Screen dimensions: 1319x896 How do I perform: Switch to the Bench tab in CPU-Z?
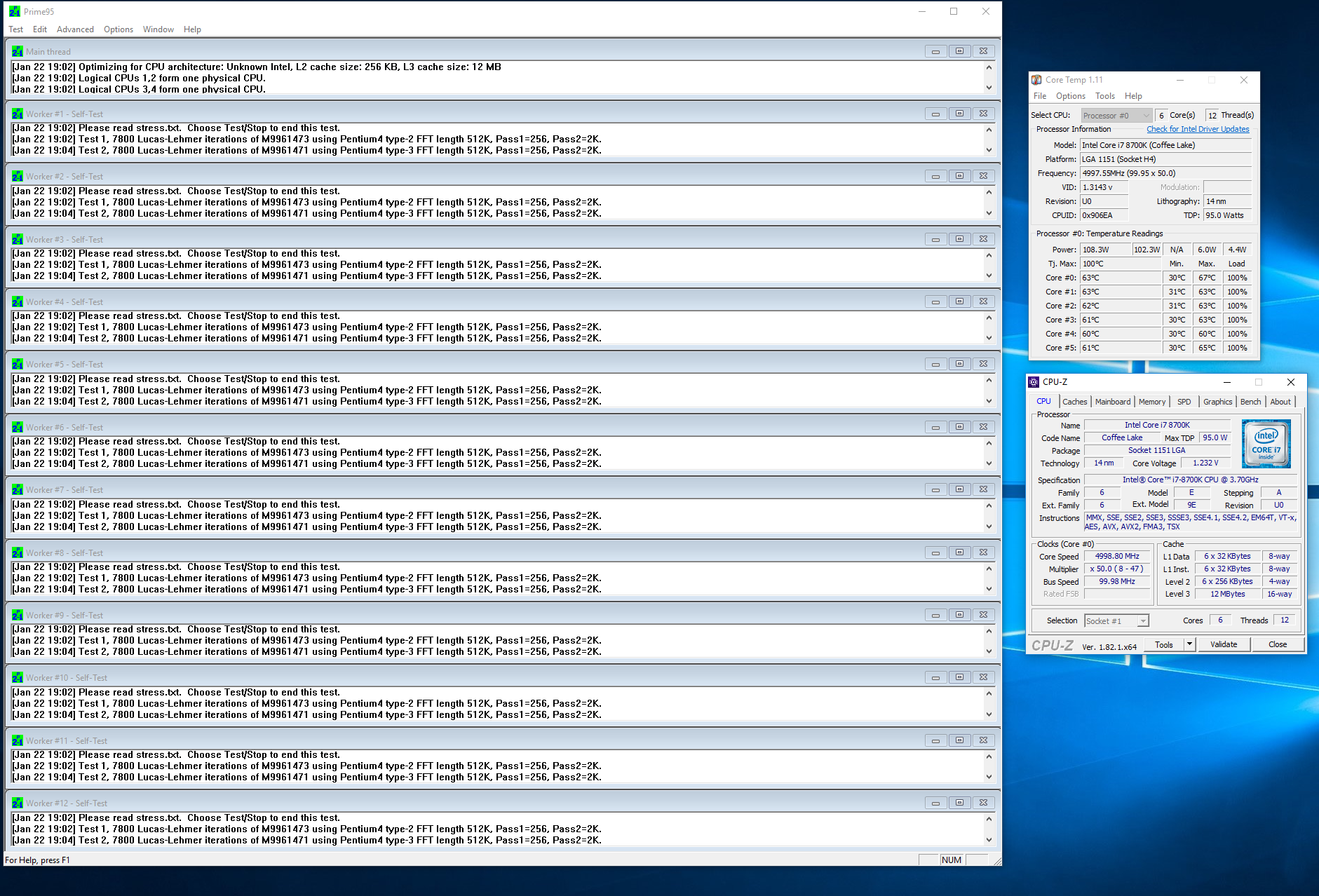[1251, 402]
